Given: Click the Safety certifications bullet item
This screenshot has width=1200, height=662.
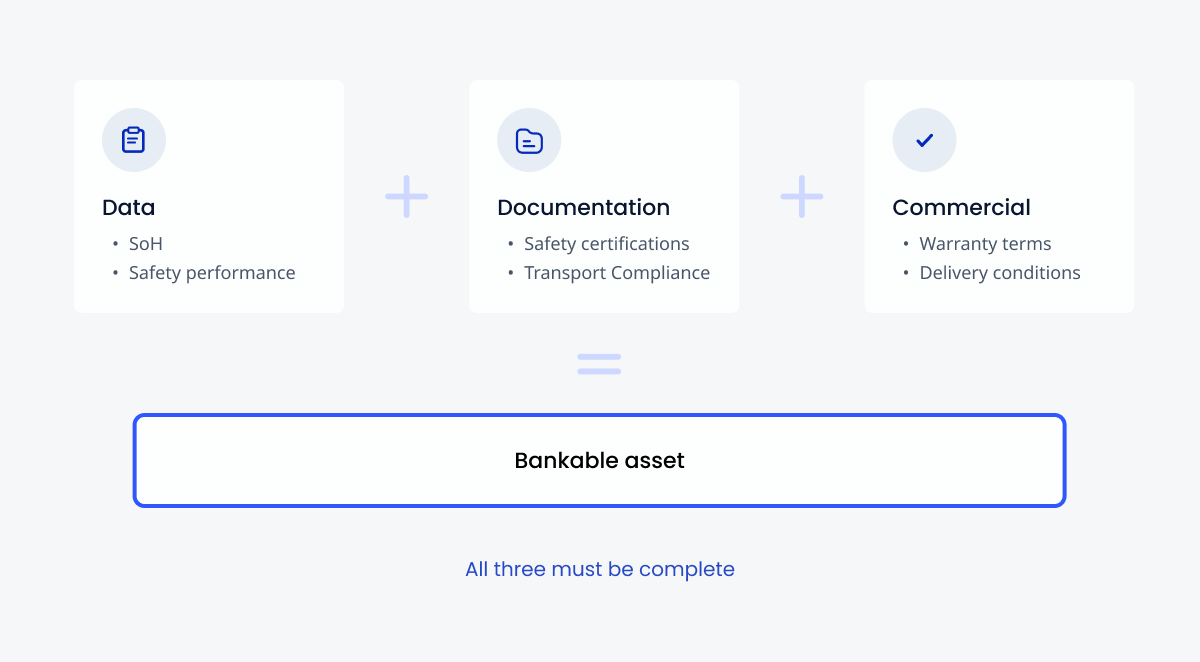Looking at the screenshot, I should (x=607, y=244).
